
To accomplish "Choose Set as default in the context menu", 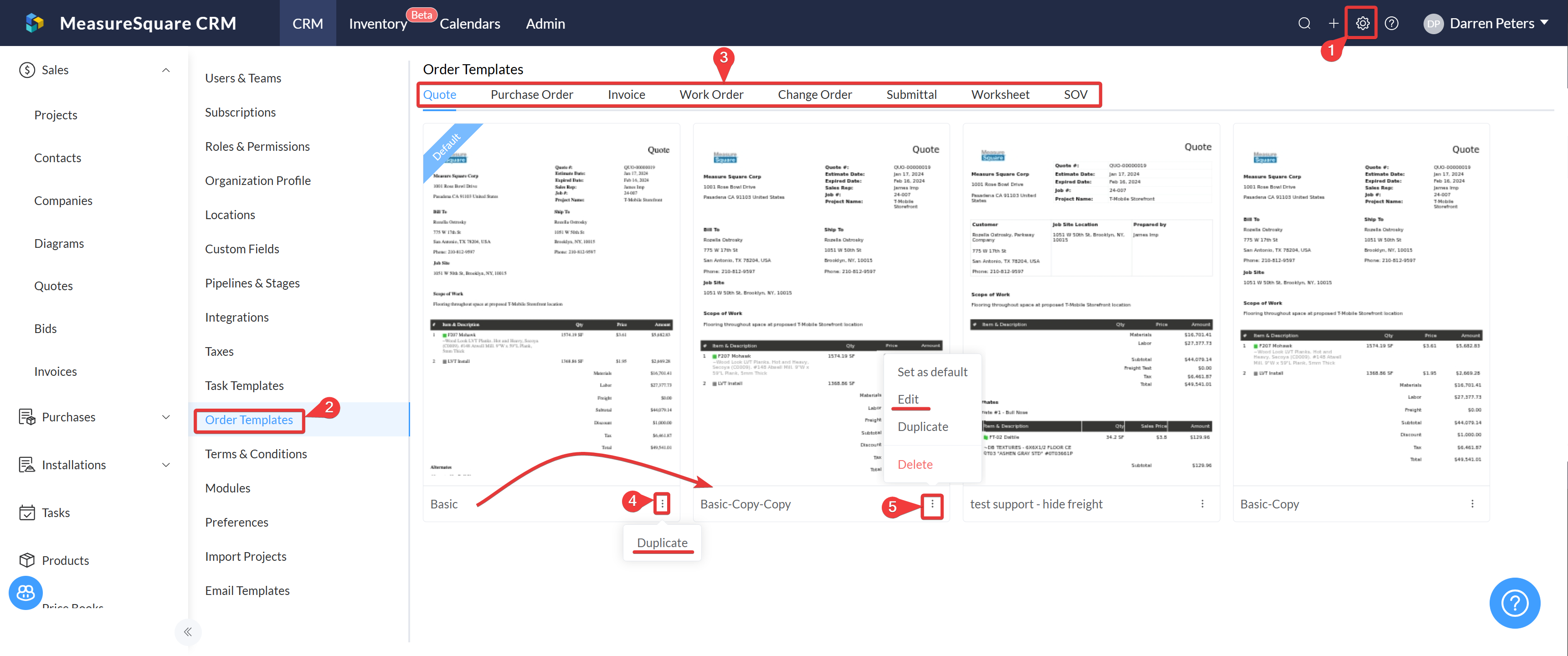I will 932,372.
